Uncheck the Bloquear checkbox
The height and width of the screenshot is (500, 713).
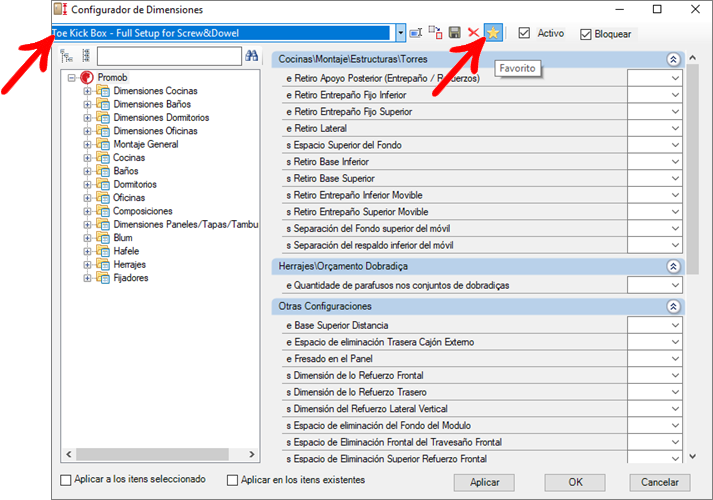point(586,34)
